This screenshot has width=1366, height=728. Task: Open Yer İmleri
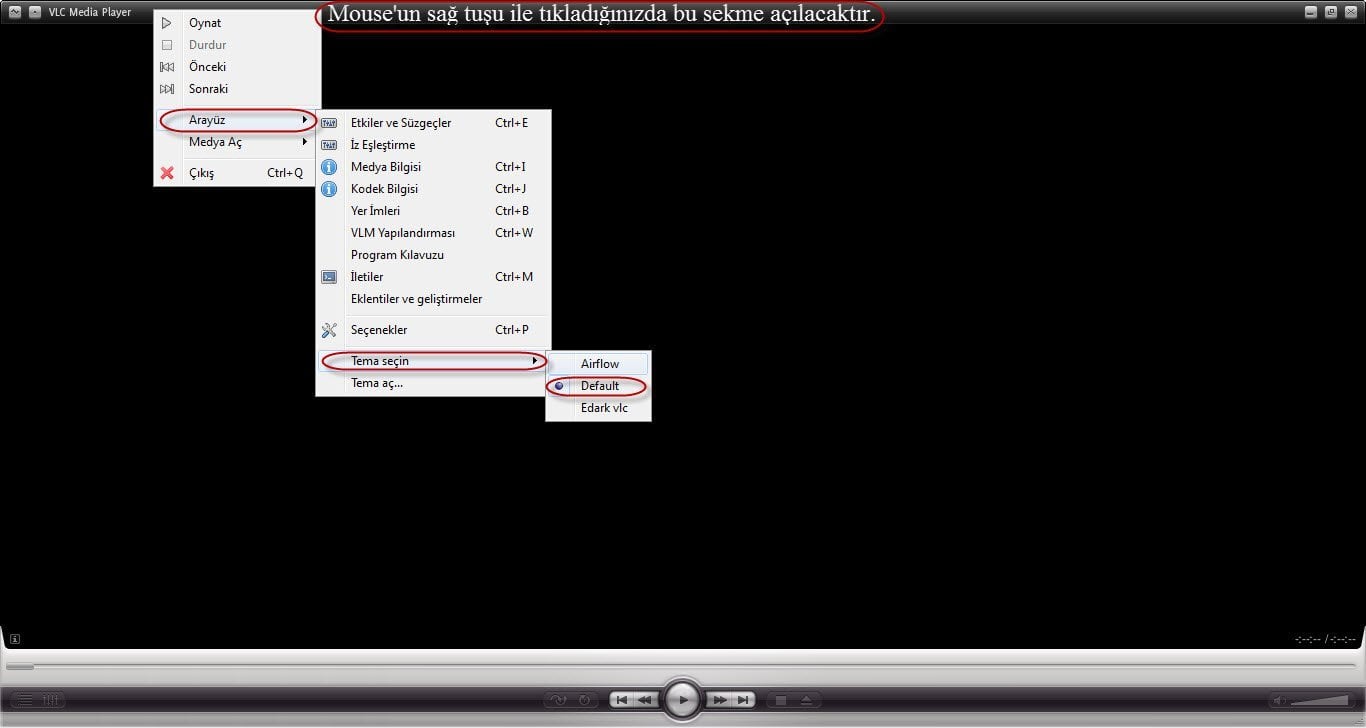433,211
